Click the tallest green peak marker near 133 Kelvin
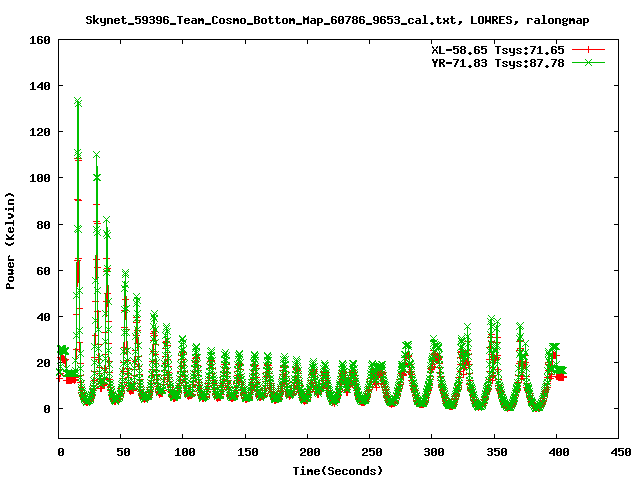 click(x=78, y=102)
